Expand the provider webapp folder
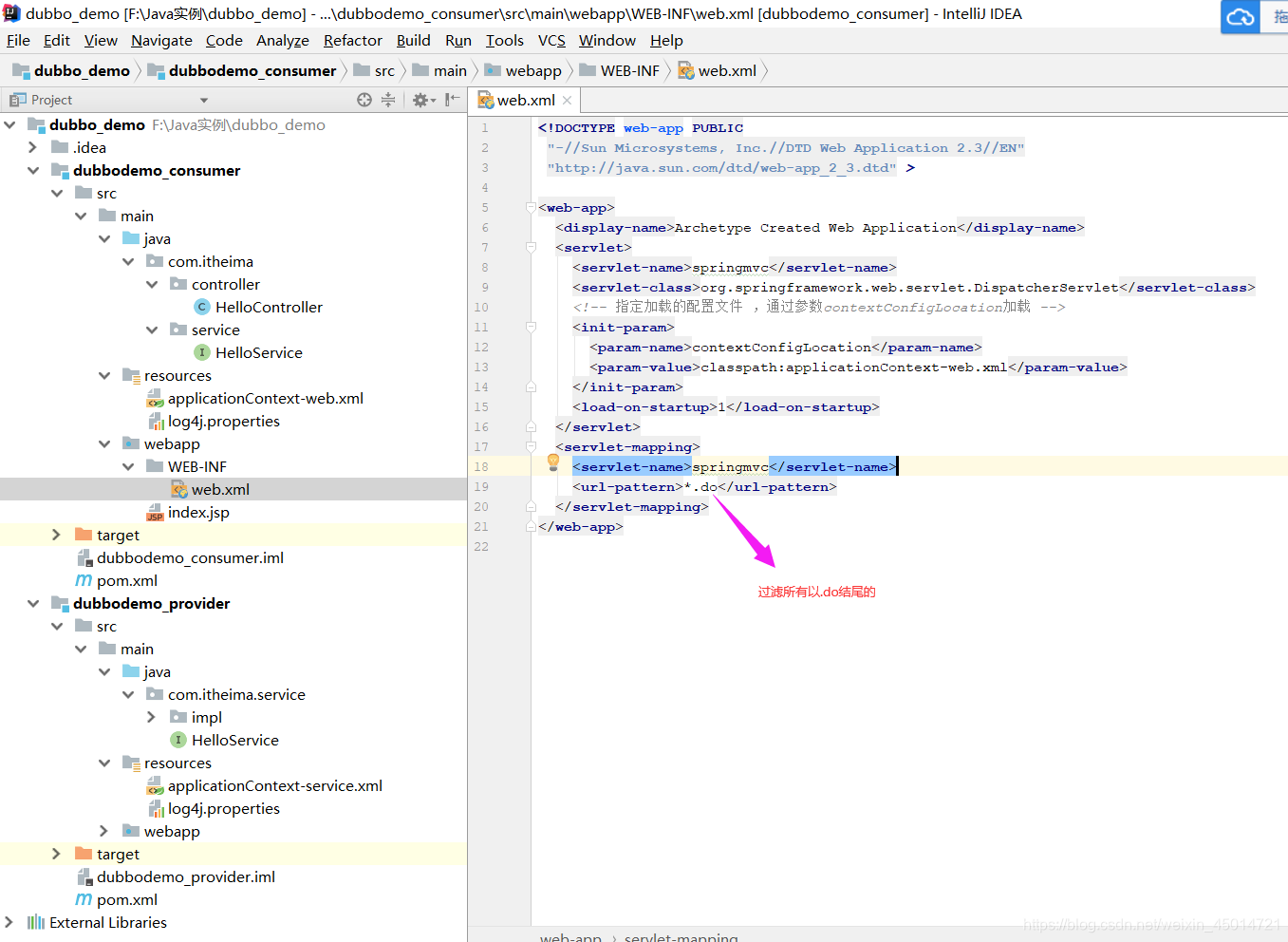Viewport: 1288px width, 942px height. 104,831
